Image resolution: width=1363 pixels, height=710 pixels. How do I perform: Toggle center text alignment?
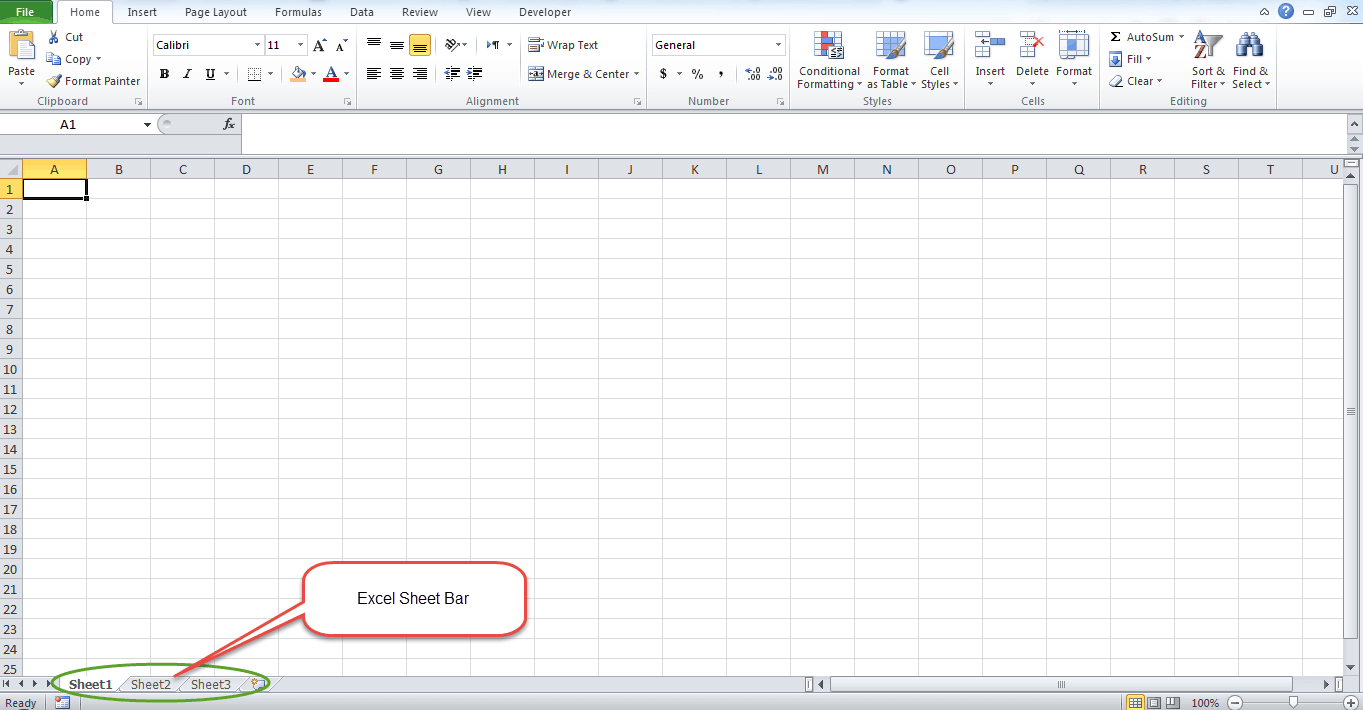coord(397,74)
